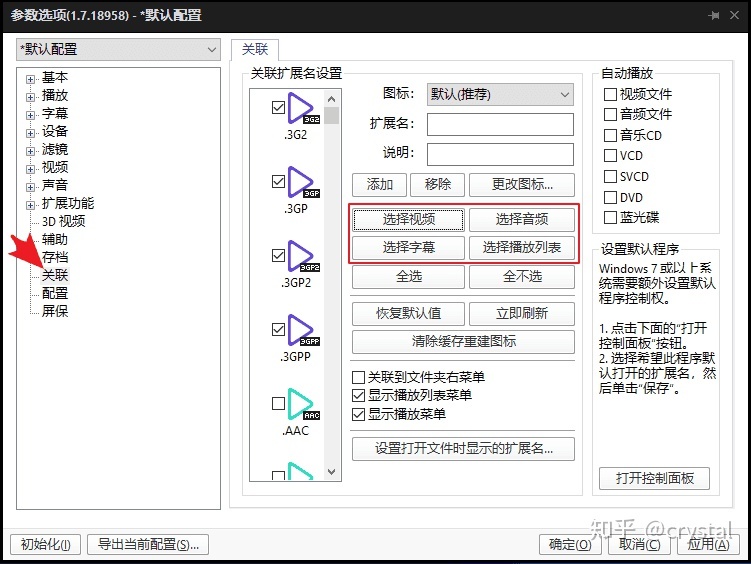
Task: Click the 全不选 button
Action: (x=522, y=277)
